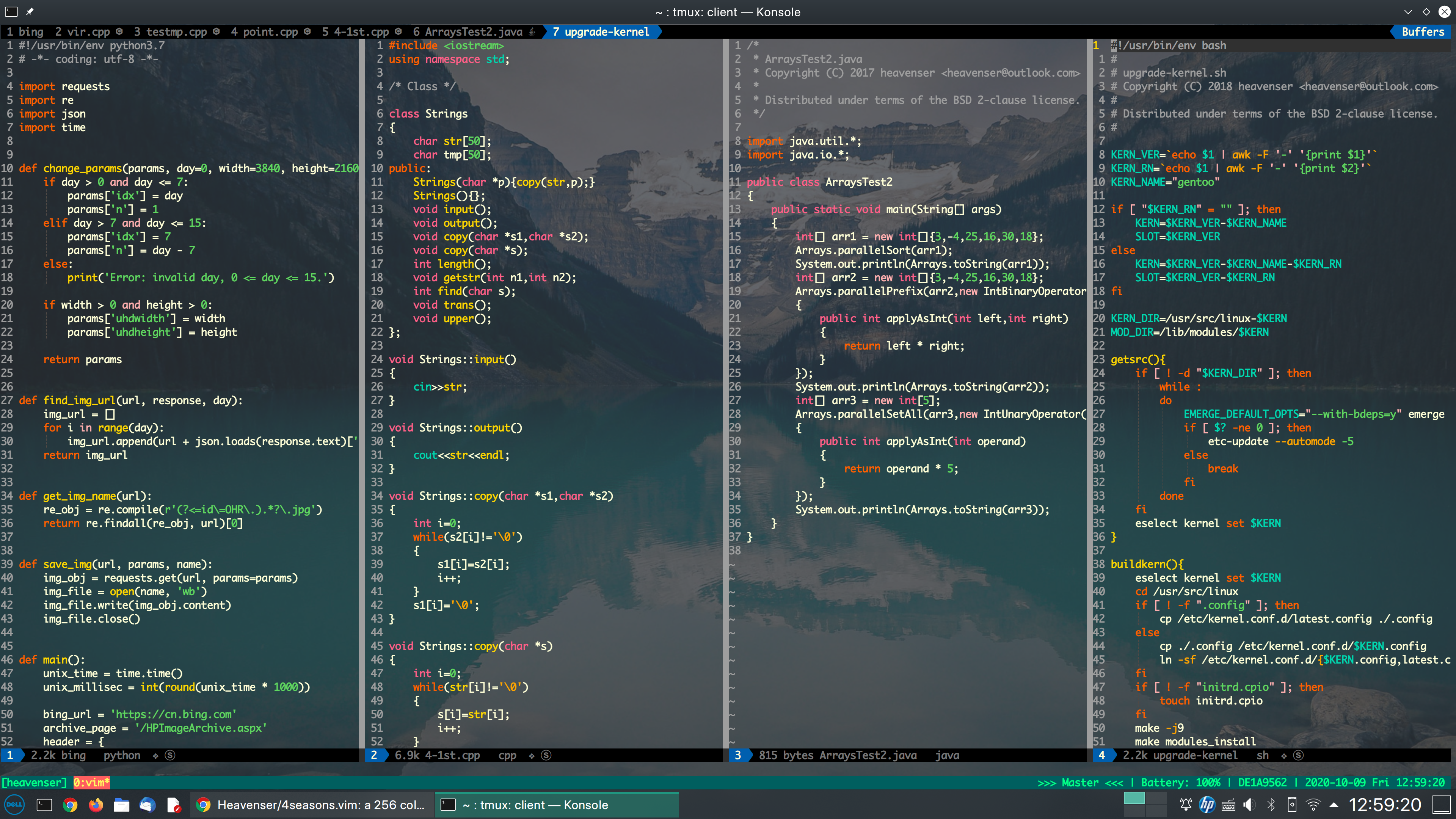Click 'using namespace std;' line
The height and width of the screenshot is (819, 1456).
coord(449,60)
